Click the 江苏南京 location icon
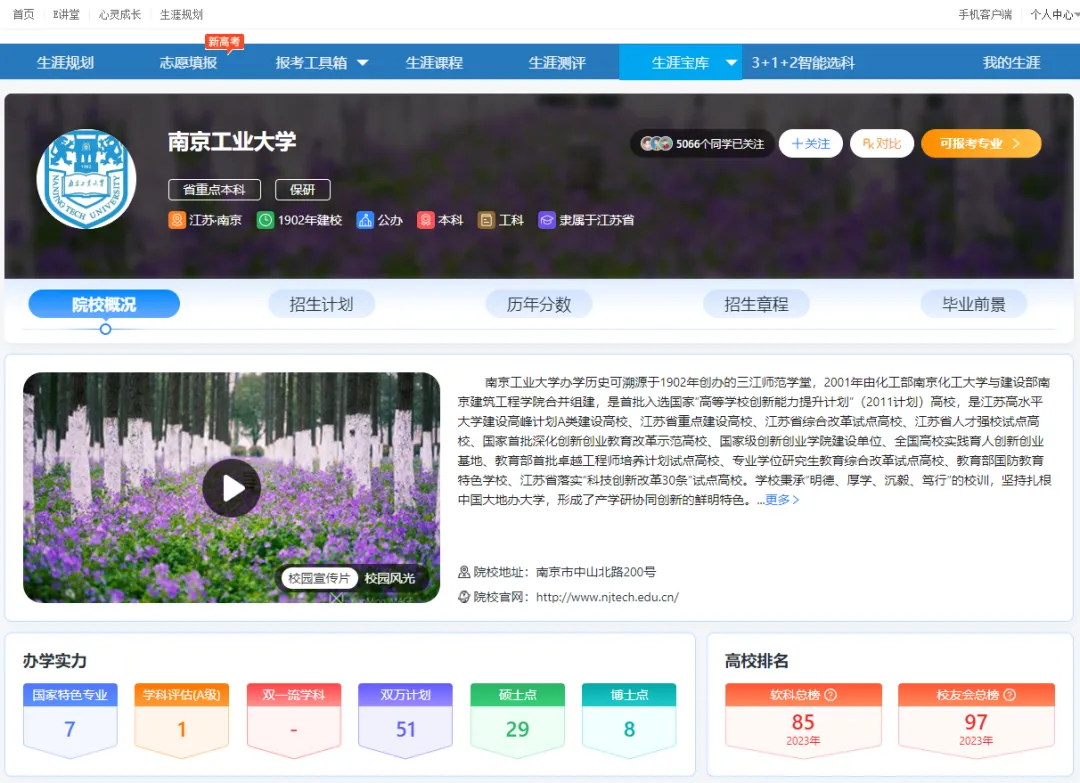The width and height of the screenshot is (1080, 783). pos(177,220)
